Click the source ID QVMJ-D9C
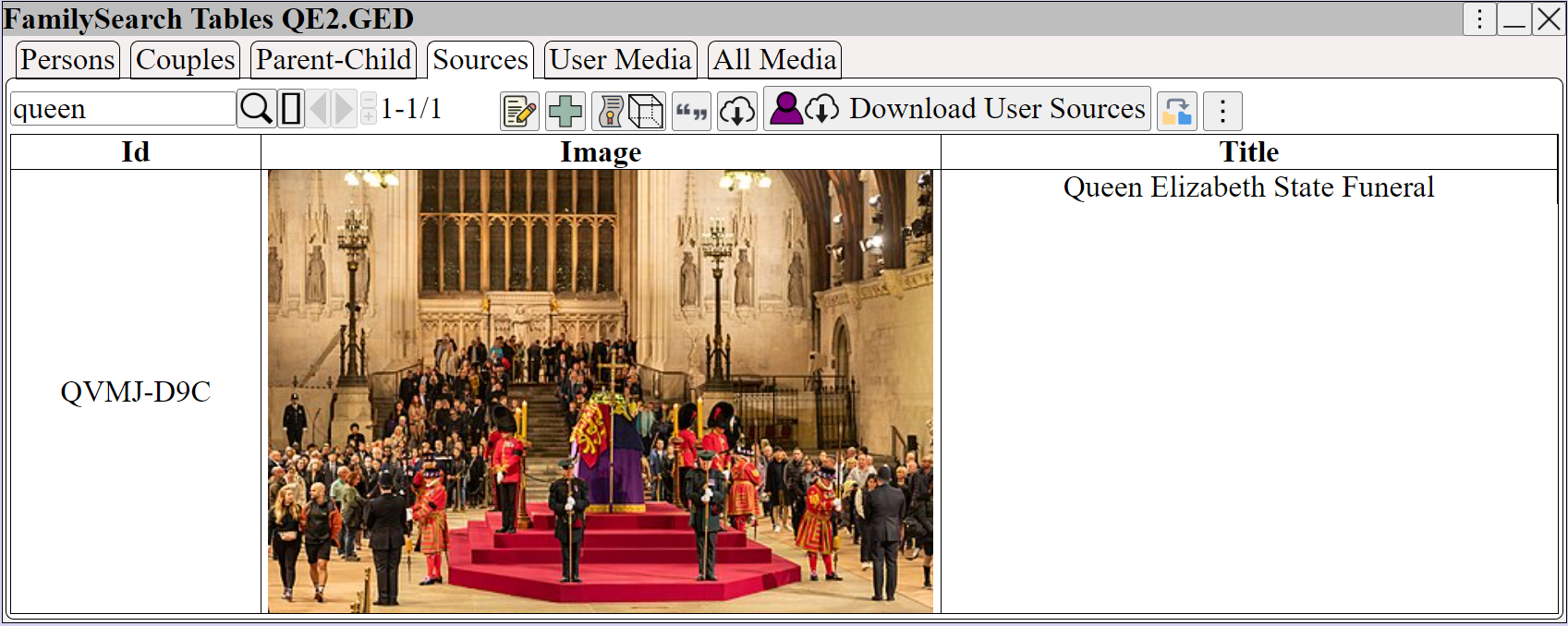The image size is (1568, 626). pos(136,391)
